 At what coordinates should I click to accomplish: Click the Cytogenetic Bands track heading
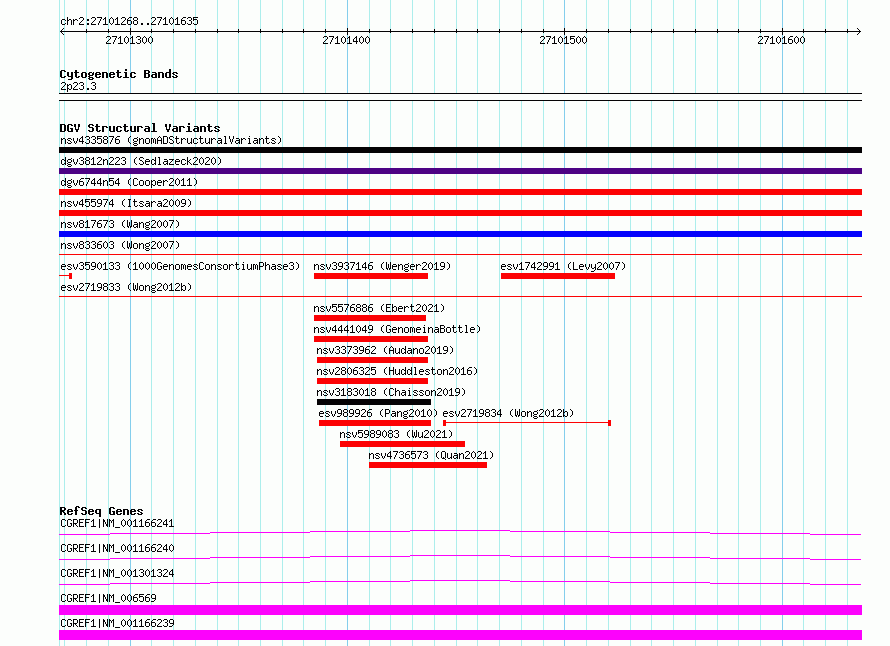pyautogui.click(x=119, y=74)
